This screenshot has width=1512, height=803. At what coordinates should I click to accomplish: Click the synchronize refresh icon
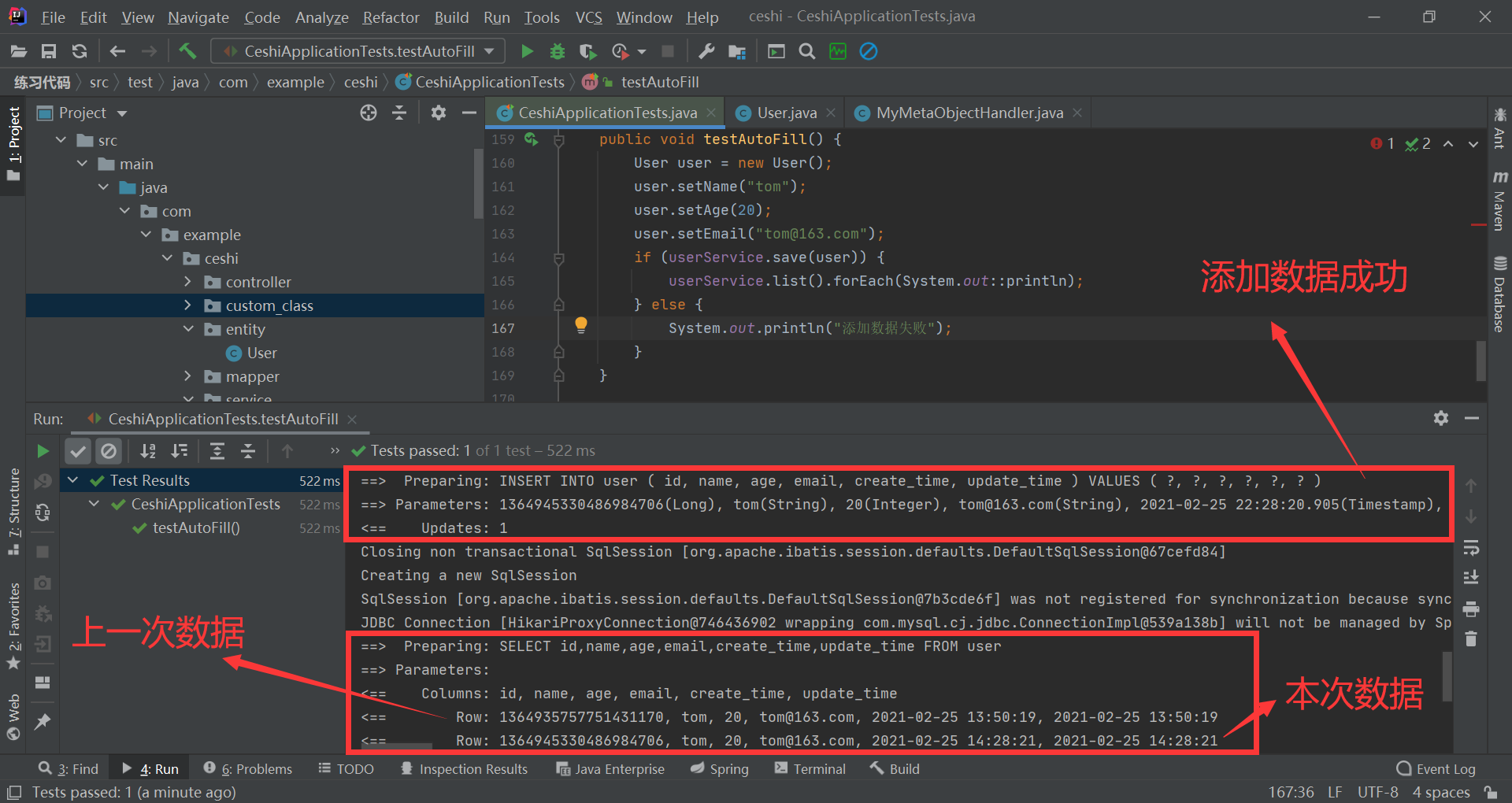(79, 51)
